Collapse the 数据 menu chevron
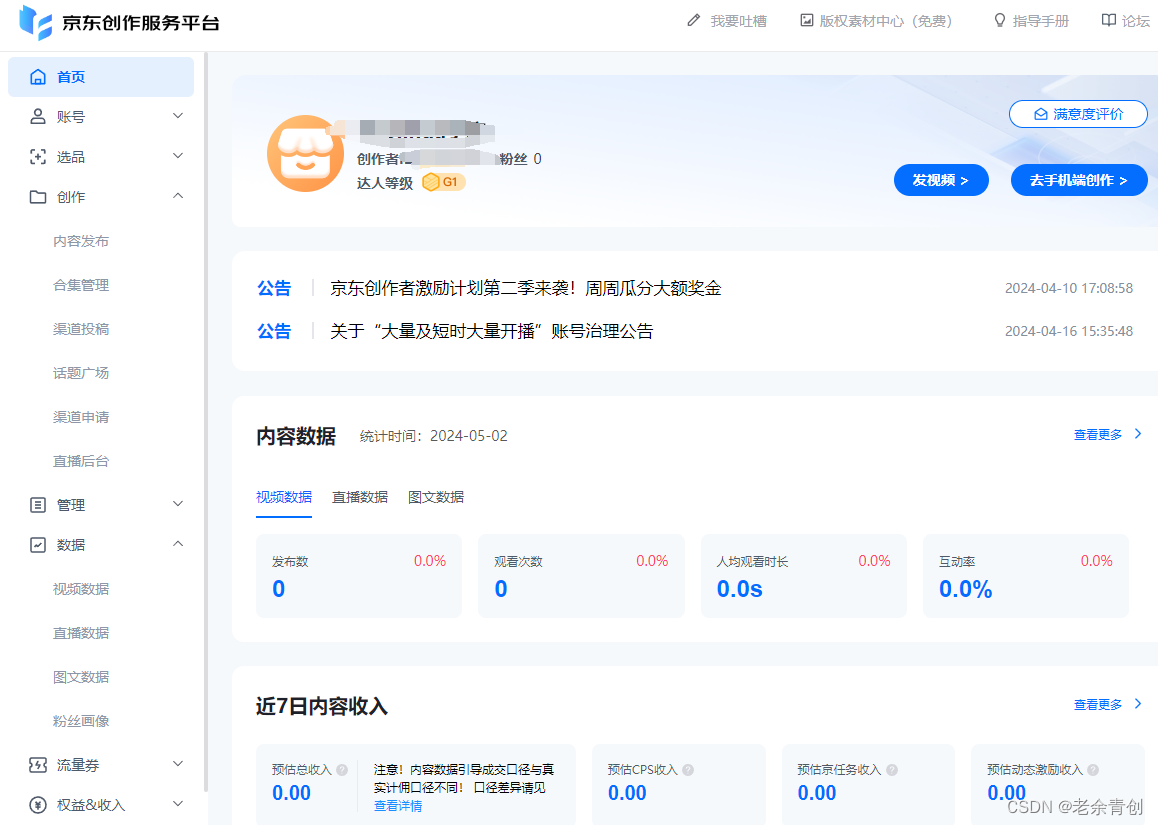The height and width of the screenshot is (825, 1158). [178, 544]
